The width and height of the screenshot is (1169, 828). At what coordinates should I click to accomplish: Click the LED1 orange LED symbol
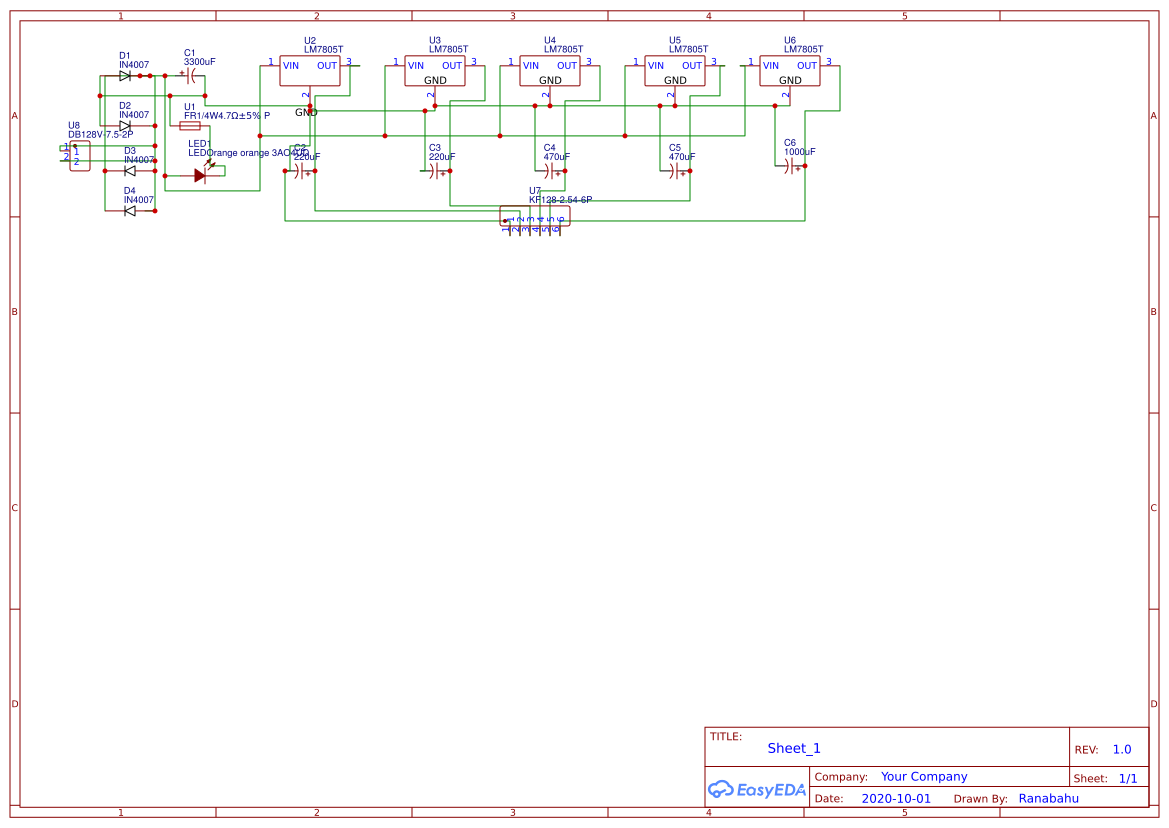coord(201,174)
